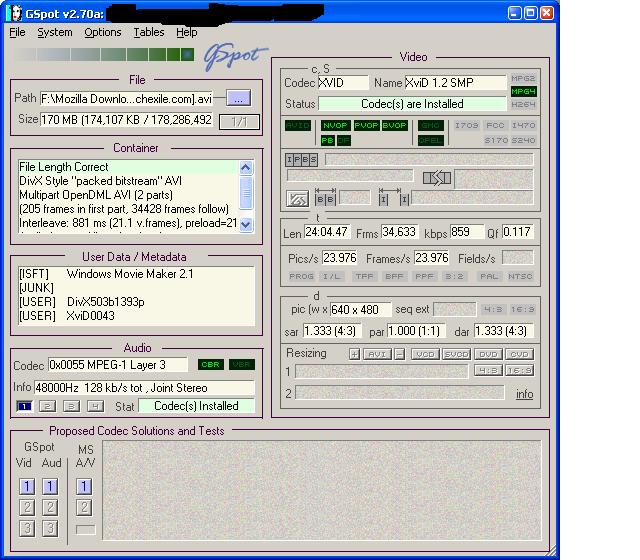Screen dimensions: 640x560
Task: Click the AVI resizing preset button
Action: 377,354
